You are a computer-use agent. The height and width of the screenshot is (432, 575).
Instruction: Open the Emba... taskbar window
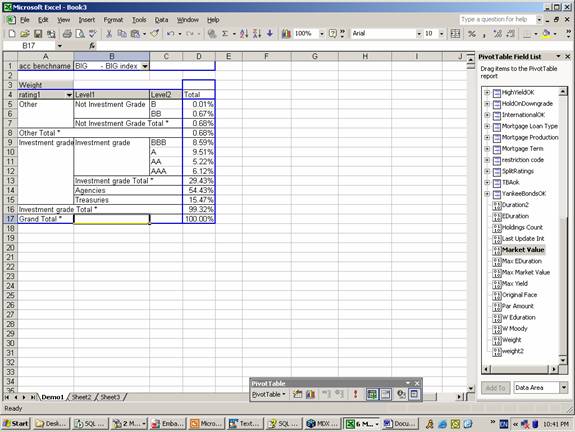tap(168, 424)
